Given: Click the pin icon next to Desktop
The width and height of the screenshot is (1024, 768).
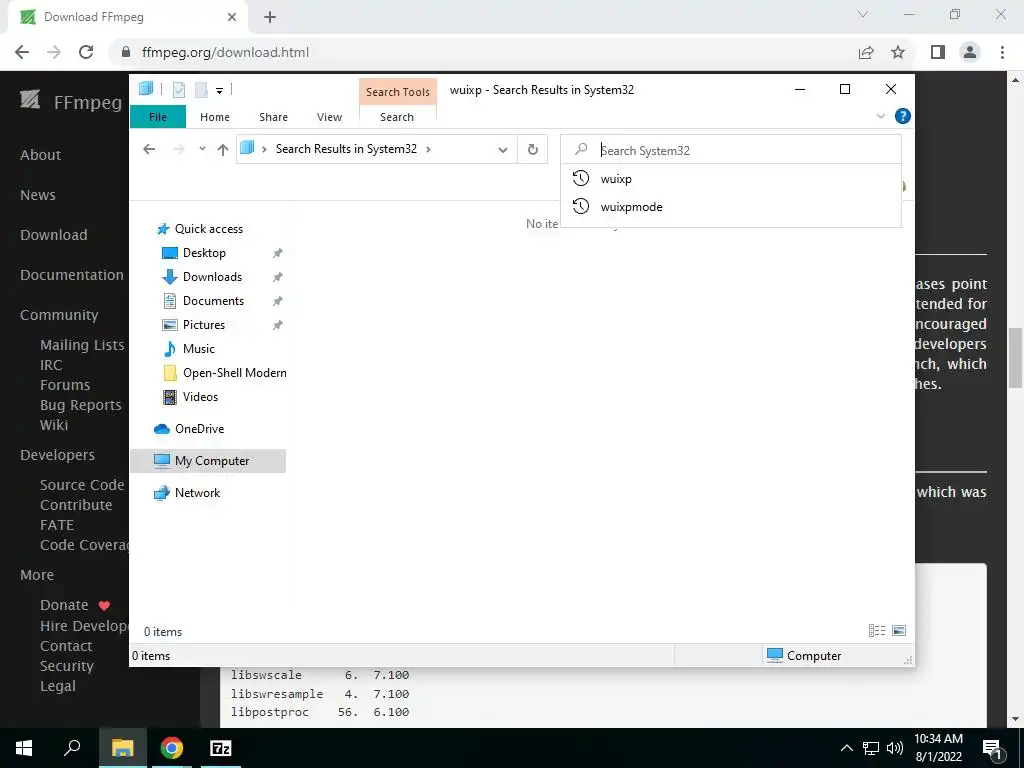Looking at the screenshot, I should pyautogui.click(x=278, y=253).
